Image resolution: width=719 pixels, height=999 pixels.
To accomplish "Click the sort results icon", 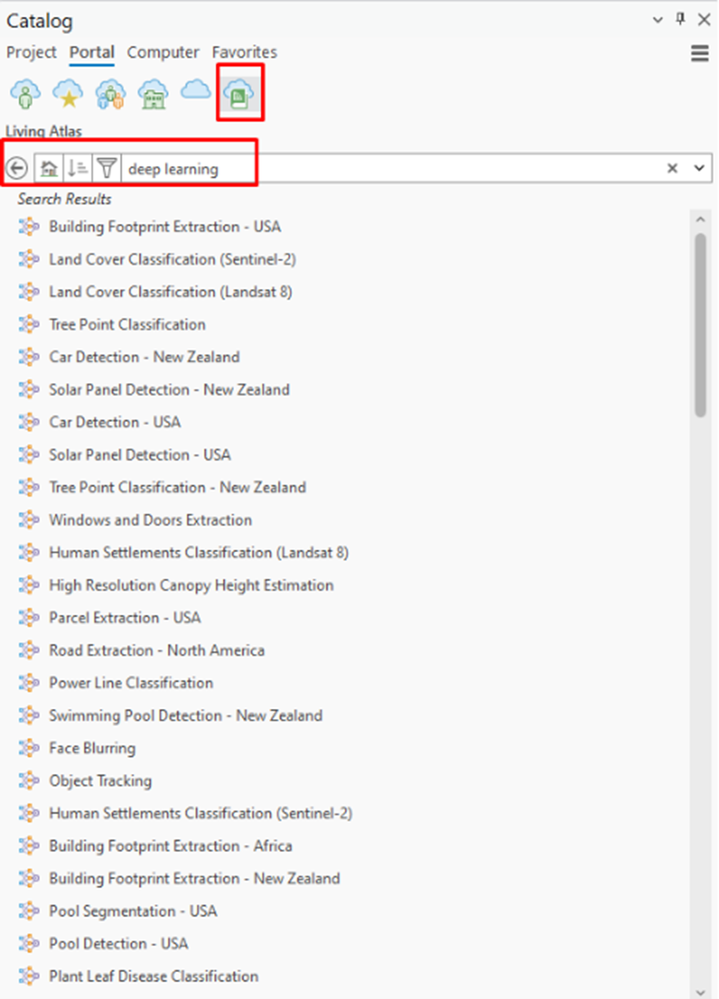I will (77, 169).
